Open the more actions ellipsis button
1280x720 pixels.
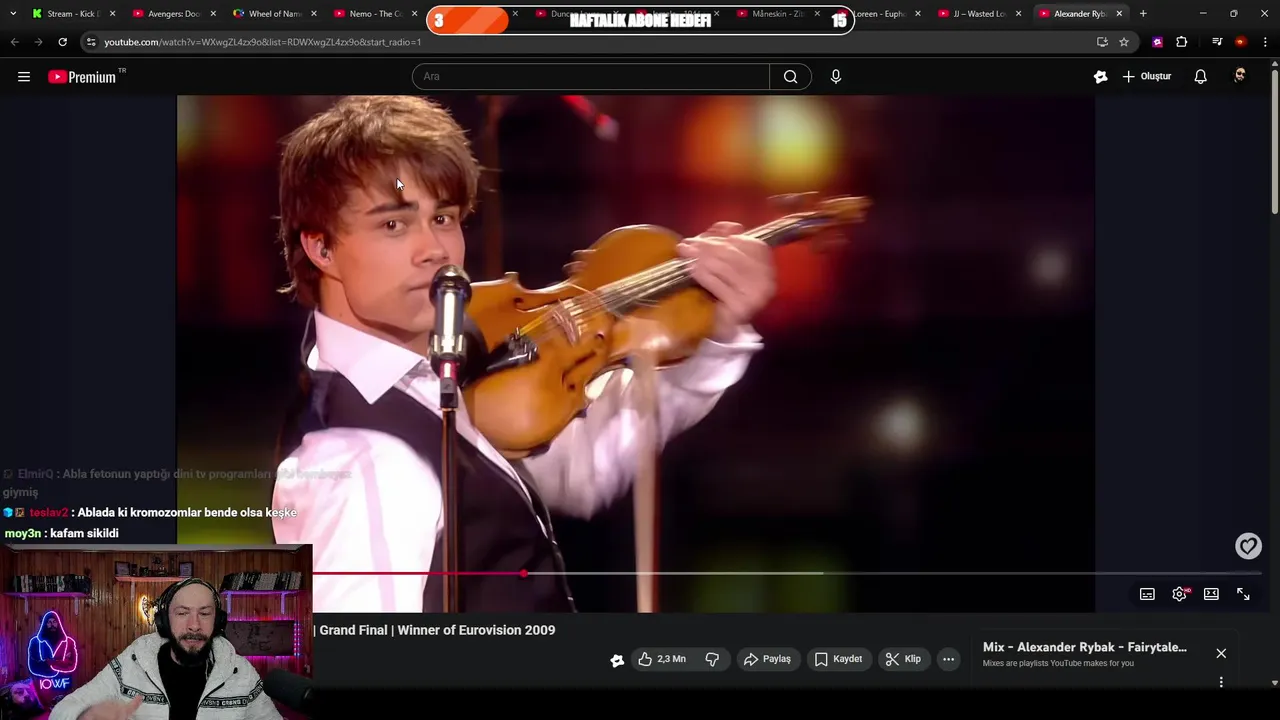(x=948, y=659)
